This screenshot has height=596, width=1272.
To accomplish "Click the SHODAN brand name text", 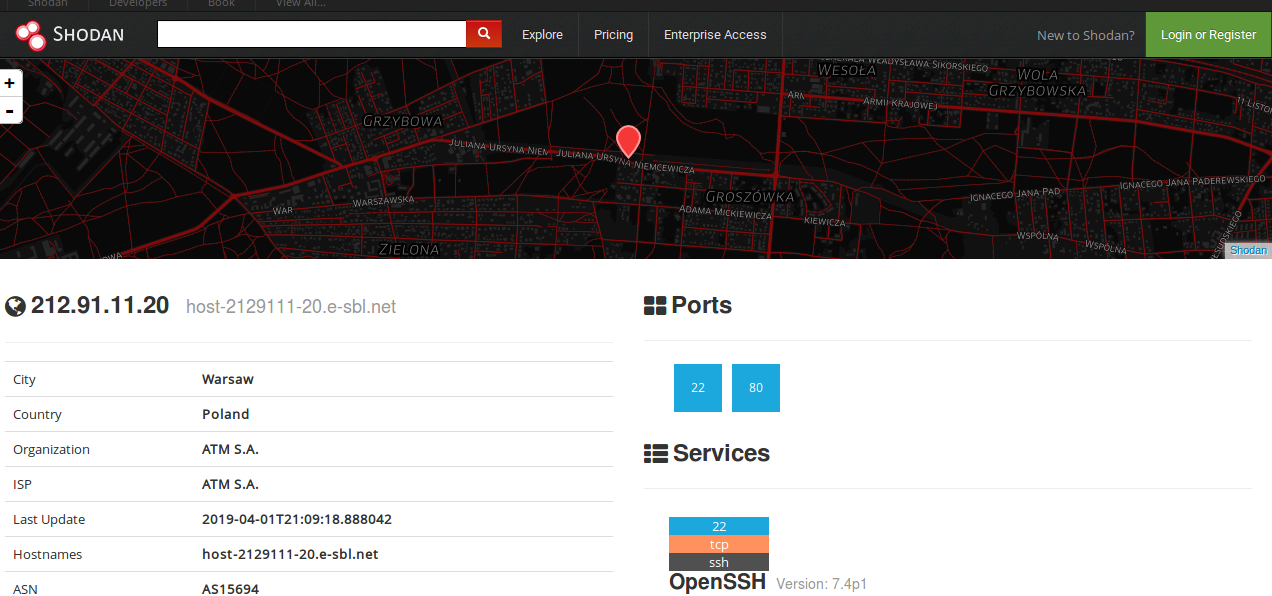I will [88, 35].
